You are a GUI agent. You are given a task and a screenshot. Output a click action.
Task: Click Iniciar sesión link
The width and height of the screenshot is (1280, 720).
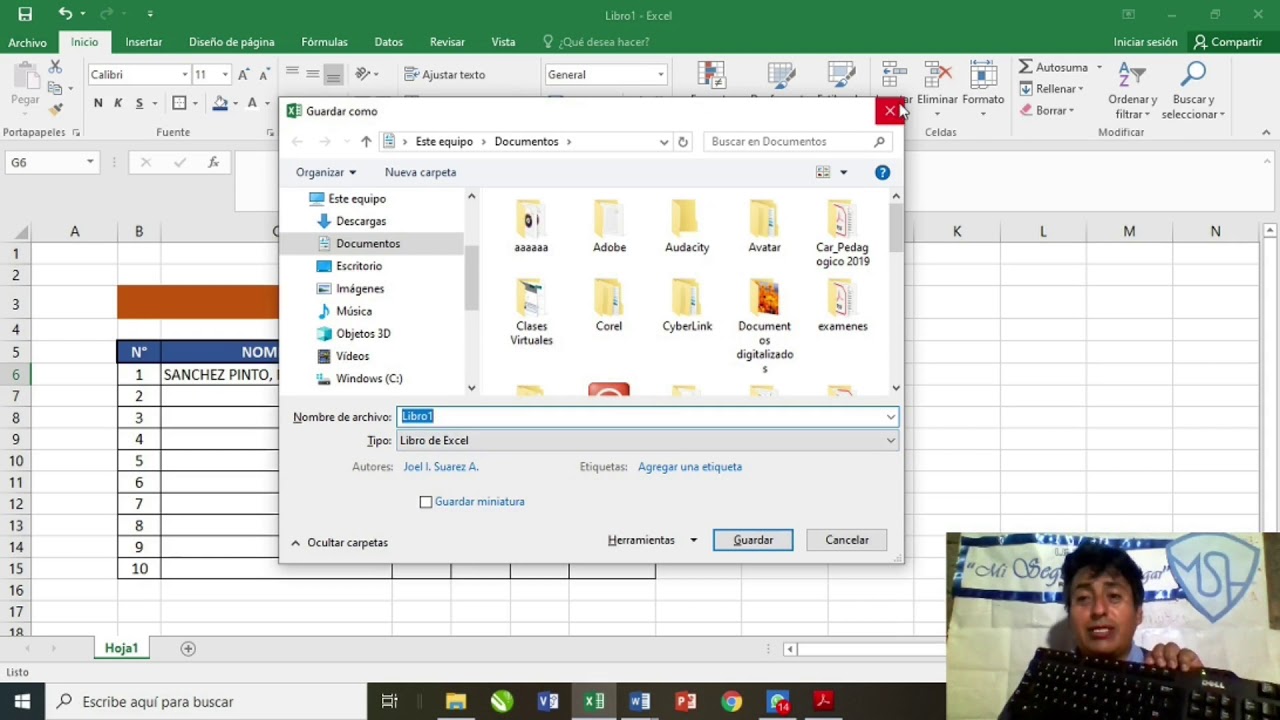tap(1146, 42)
